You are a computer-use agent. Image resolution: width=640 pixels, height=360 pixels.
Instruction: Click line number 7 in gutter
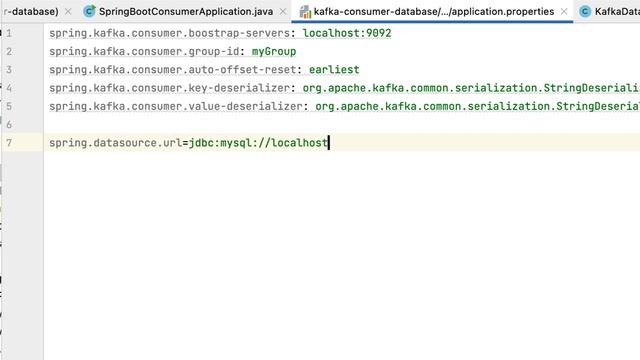9,143
